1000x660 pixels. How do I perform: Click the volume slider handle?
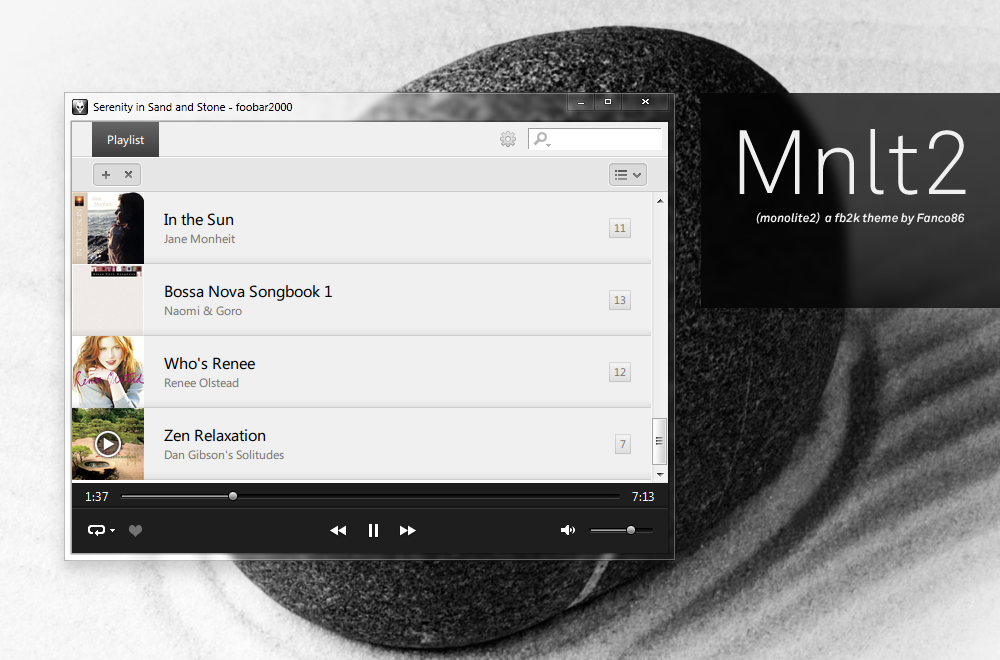pos(631,530)
